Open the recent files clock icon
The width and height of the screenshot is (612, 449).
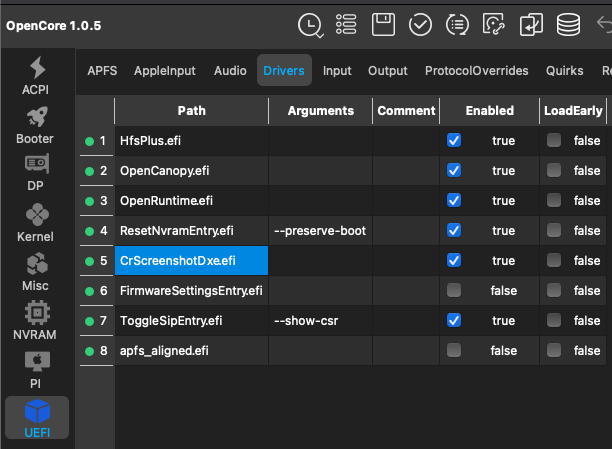click(310, 24)
